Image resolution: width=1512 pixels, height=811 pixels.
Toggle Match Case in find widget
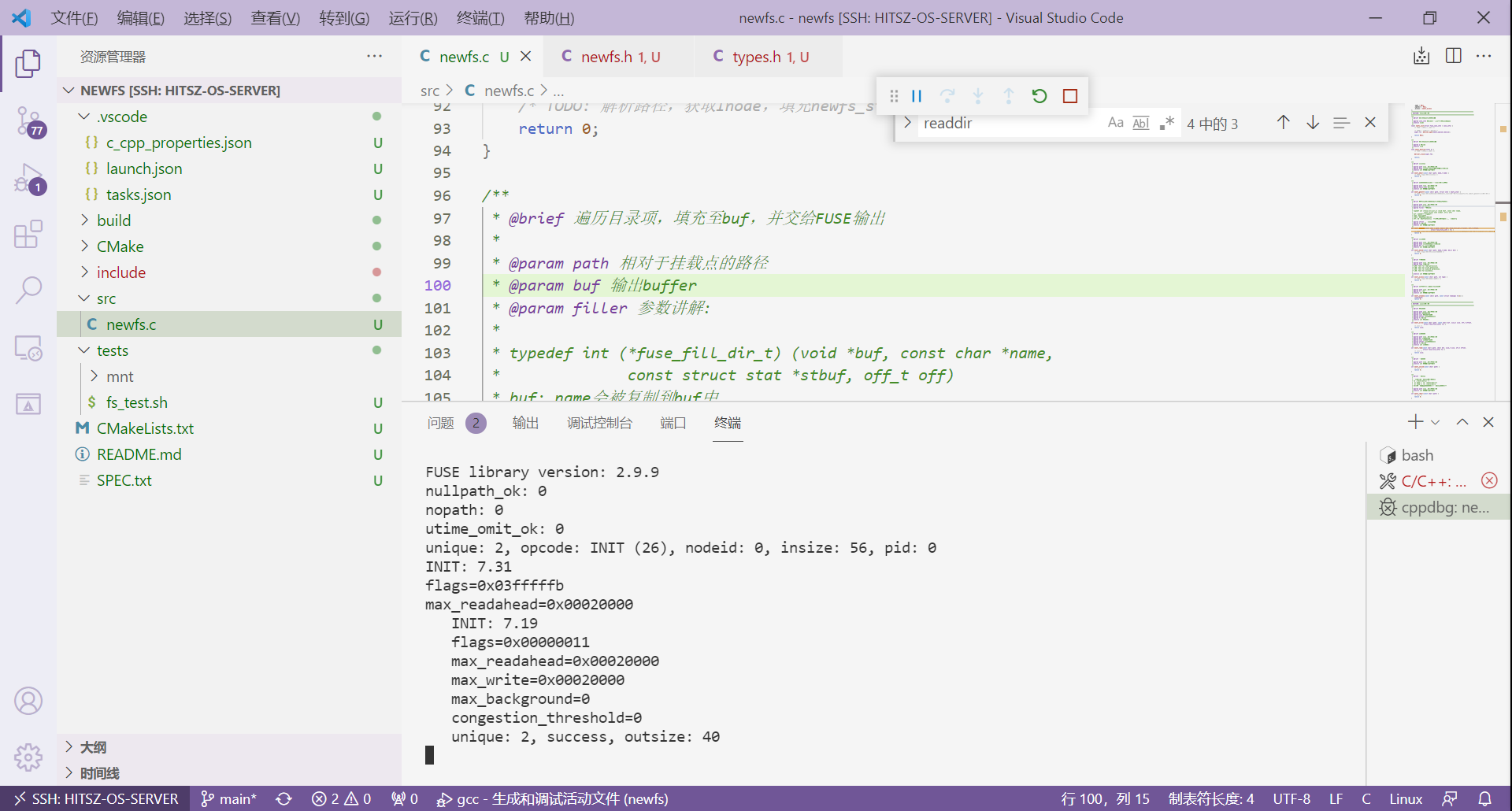pyautogui.click(x=1115, y=123)
